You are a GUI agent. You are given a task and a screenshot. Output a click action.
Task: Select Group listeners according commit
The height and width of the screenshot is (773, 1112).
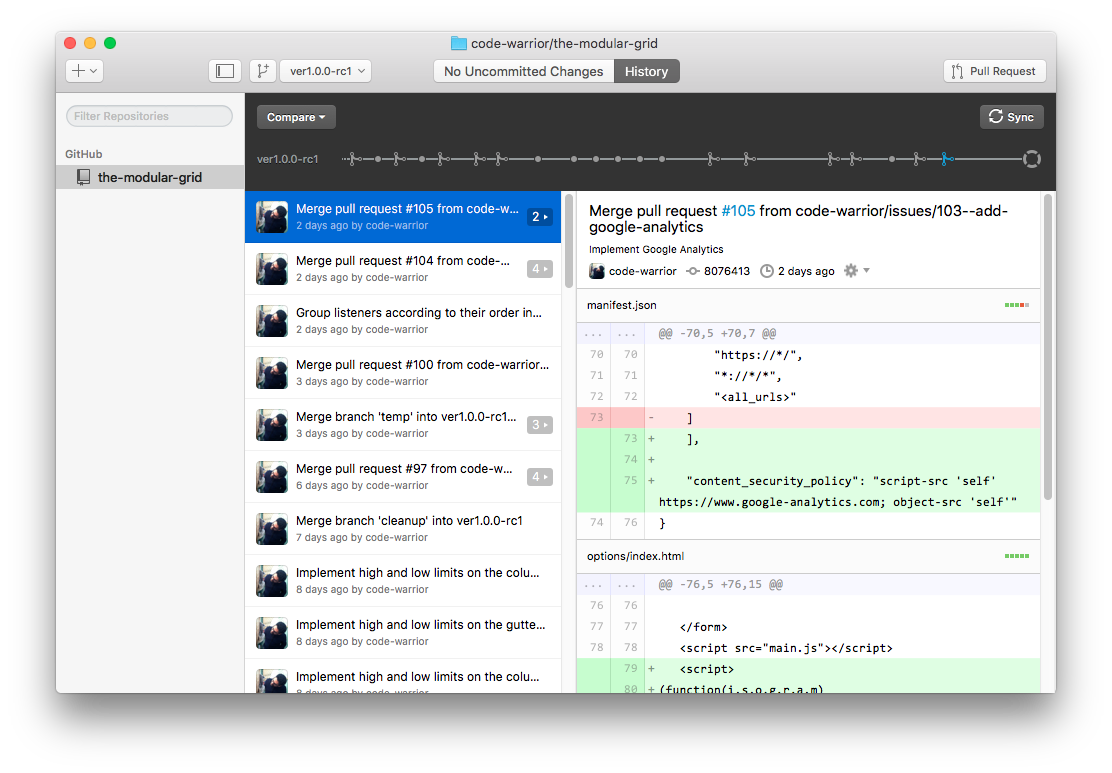coord(403,321)
